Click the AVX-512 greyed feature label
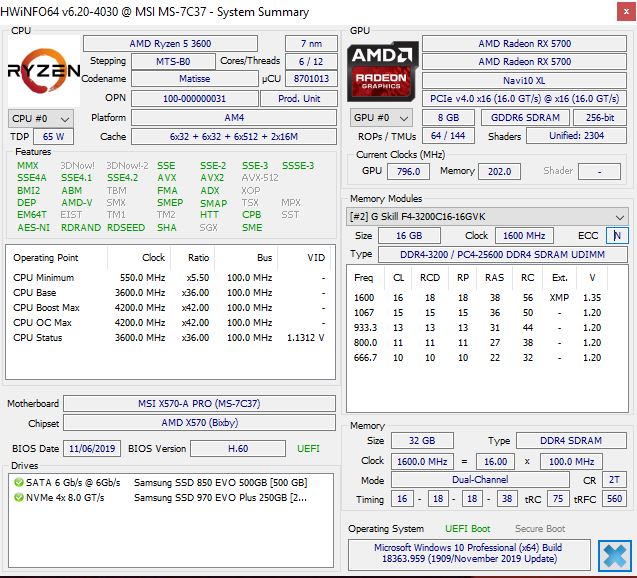 (260, 178)
